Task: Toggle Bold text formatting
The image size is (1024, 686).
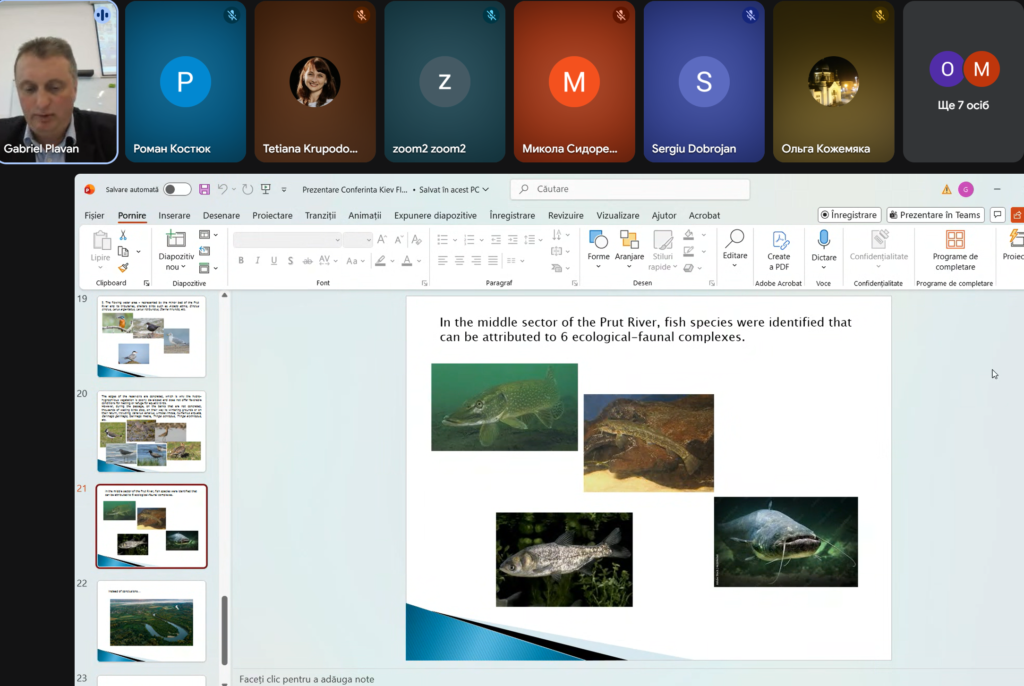Action: pyautogui.click(x=241, y=261)
